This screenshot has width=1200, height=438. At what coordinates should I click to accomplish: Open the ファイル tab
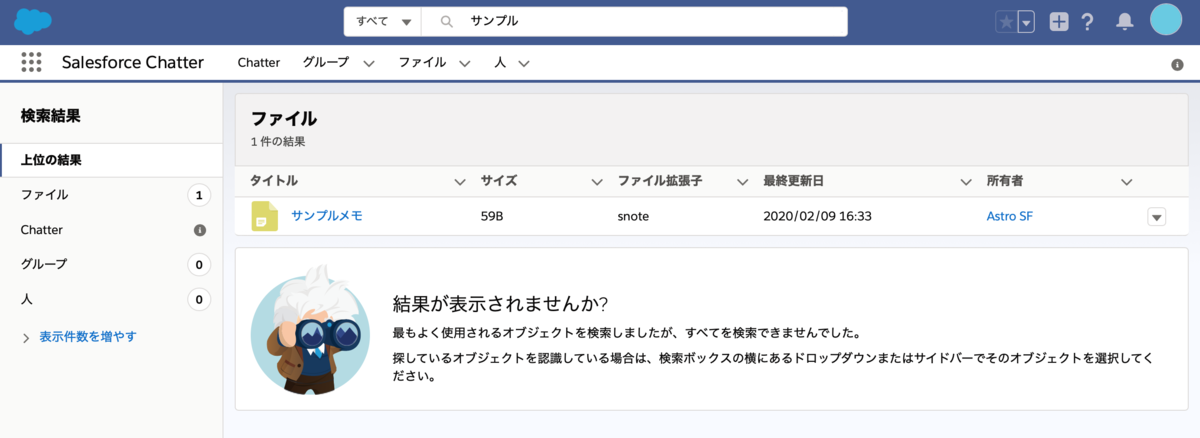point(422,62)
